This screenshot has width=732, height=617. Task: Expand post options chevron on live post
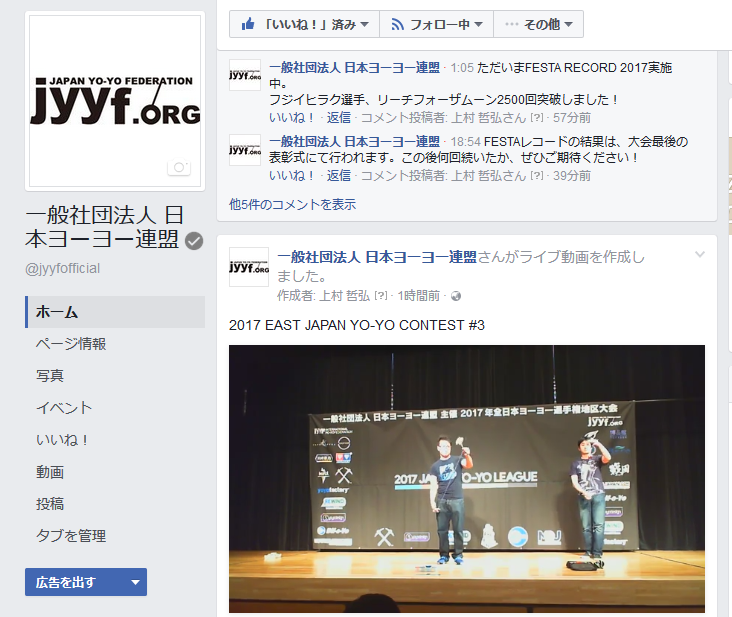pyautogui.click(x=699, y=254)
